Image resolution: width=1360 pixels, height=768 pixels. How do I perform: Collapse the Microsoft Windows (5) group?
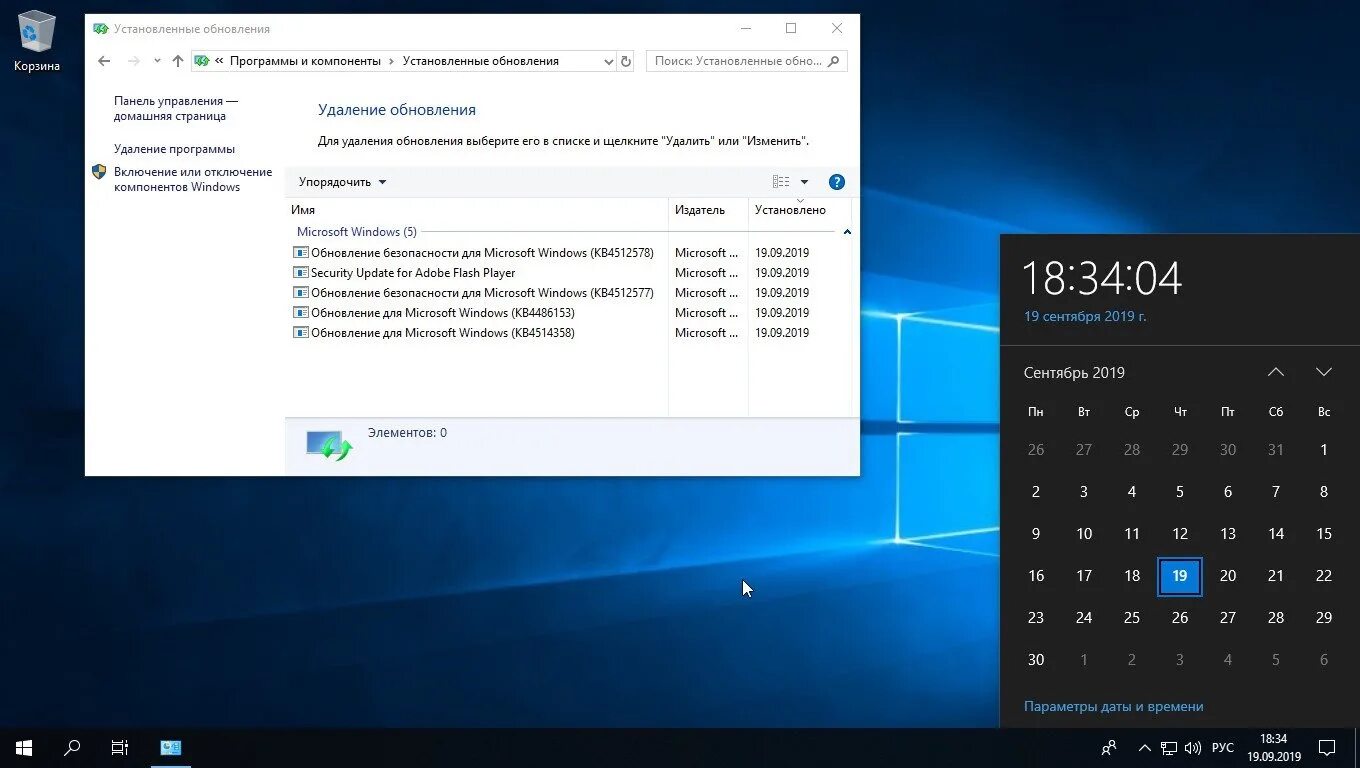tap(847, 232)
